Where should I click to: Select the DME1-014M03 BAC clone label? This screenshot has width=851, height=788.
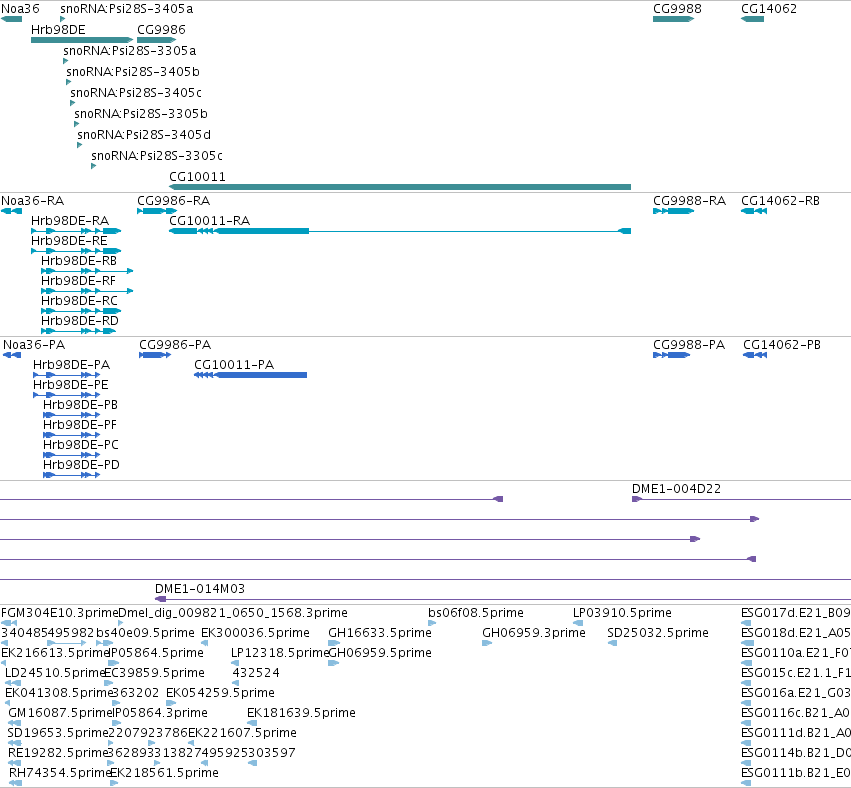pos(200,588)
